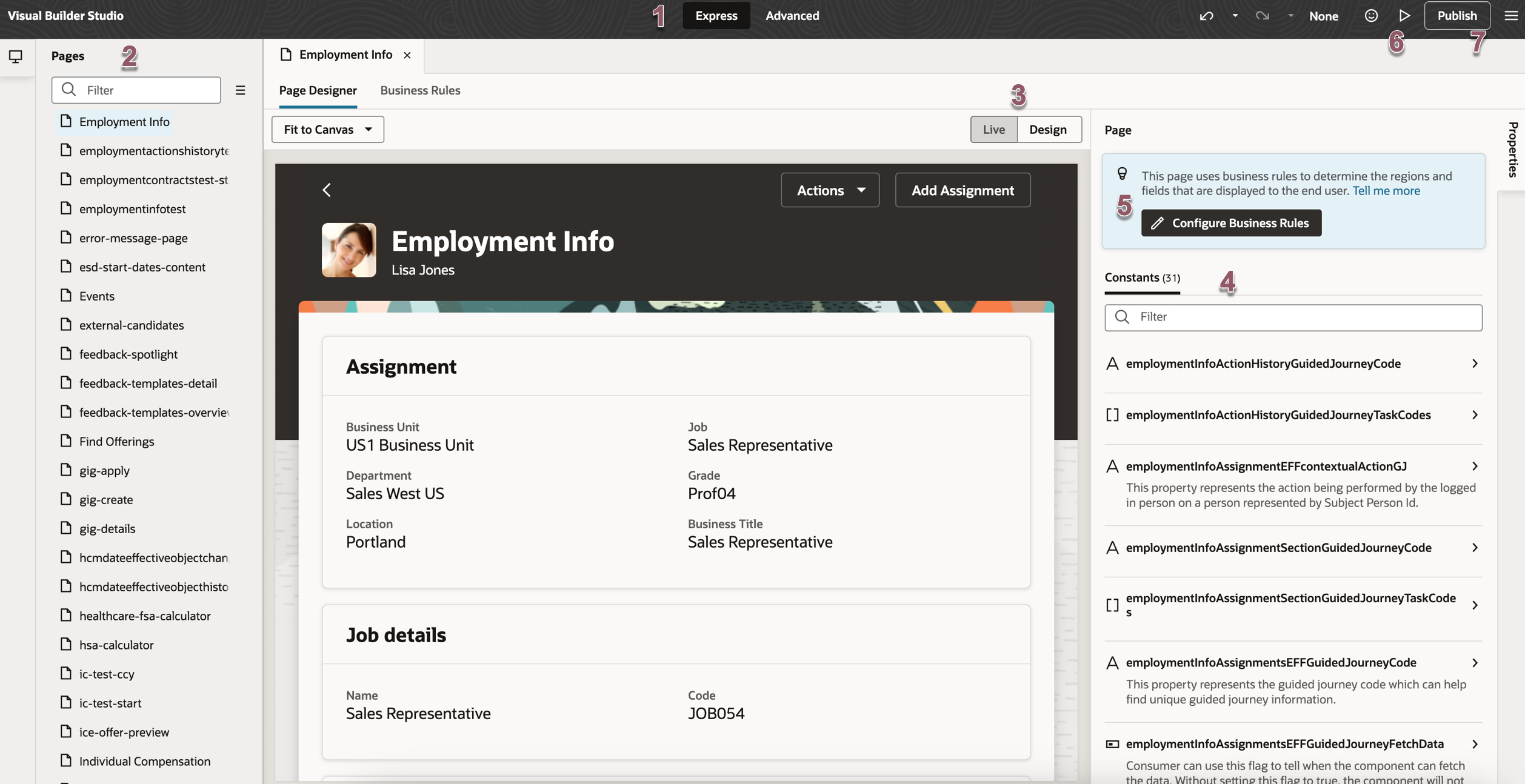Switch to Advanced mode
This screenshot has height=784, width=1525.
[x=792, y=16]
